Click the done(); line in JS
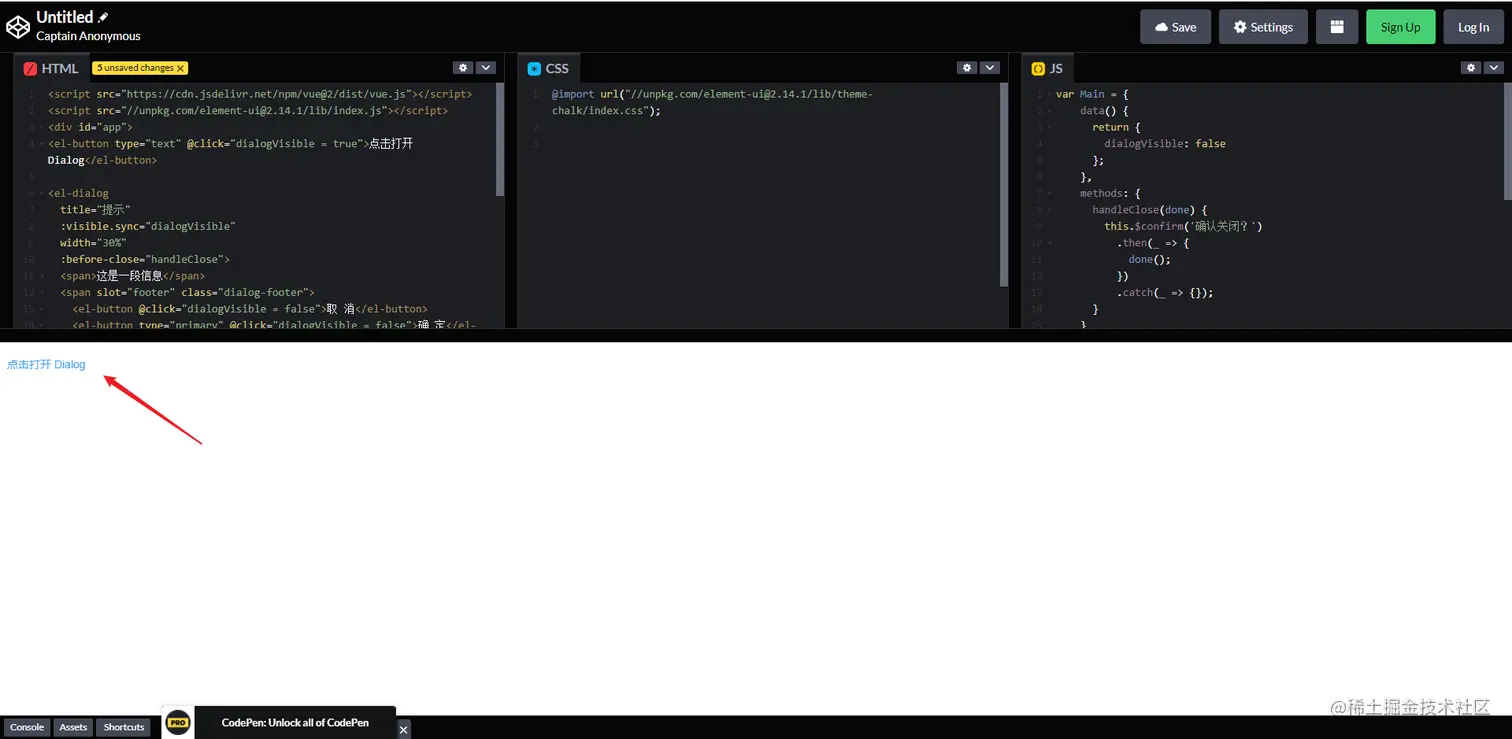This screenshot has width=1512, height=739. [1149, 259]
